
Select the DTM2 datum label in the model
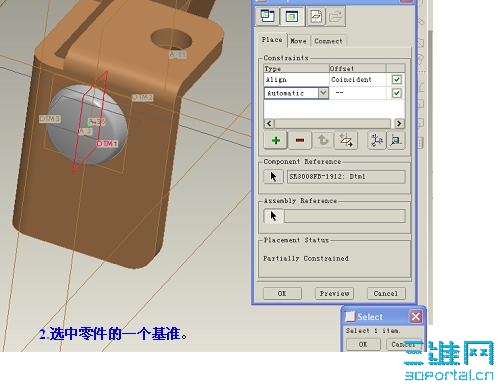[x=143, y=97]
